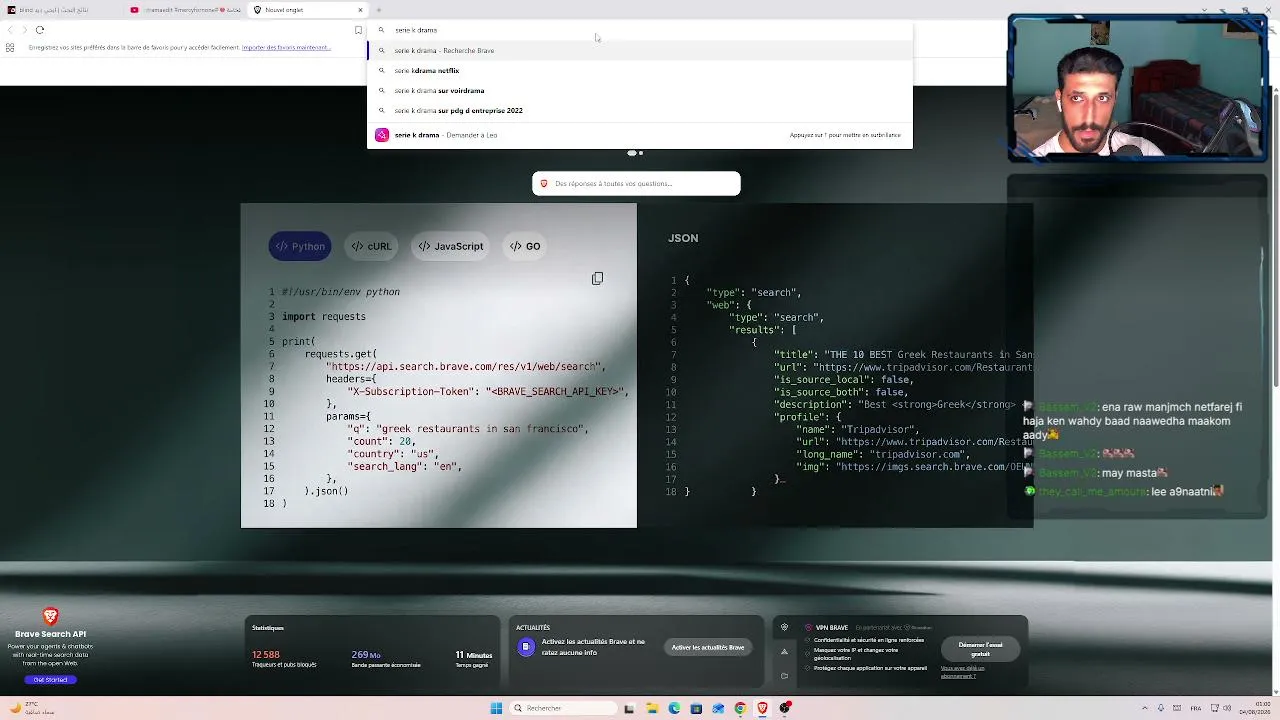The image size is (1280, 720).
Task: Click the address bar text 'serie k drama'
Action: [416, 30]
